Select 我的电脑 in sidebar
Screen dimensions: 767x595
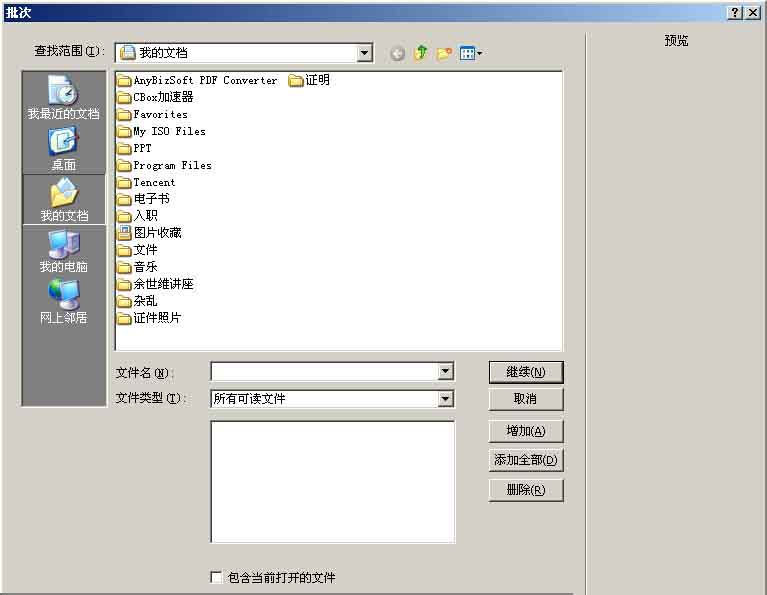(x=64, y=252)
